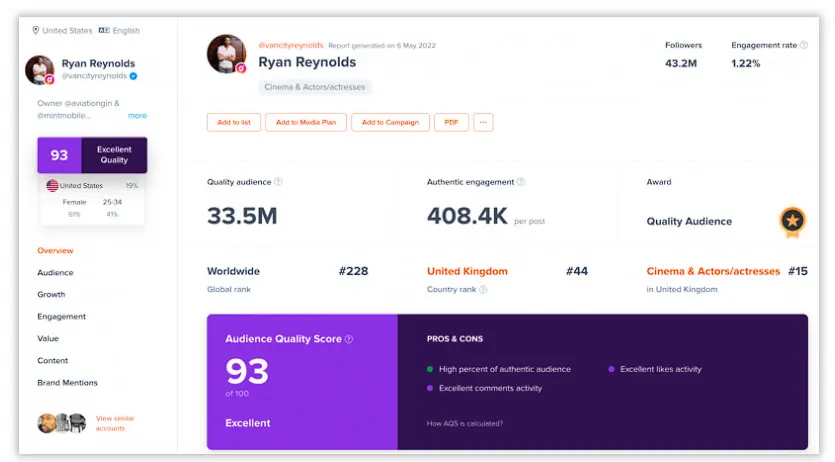Click How AQS is calculated link
The image size is (835, 462).
pos(464,423)
